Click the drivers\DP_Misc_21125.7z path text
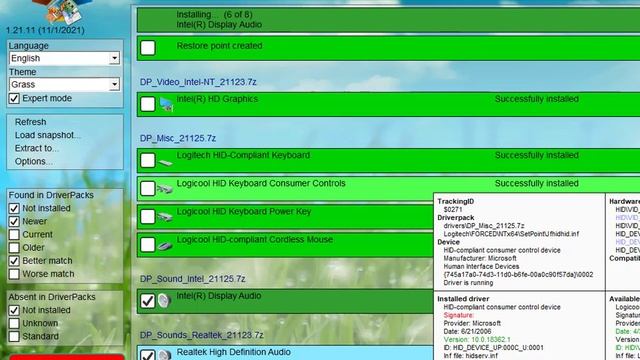Image resolution: width=640 pixels, height=360 pixels. tap(484, 226)
